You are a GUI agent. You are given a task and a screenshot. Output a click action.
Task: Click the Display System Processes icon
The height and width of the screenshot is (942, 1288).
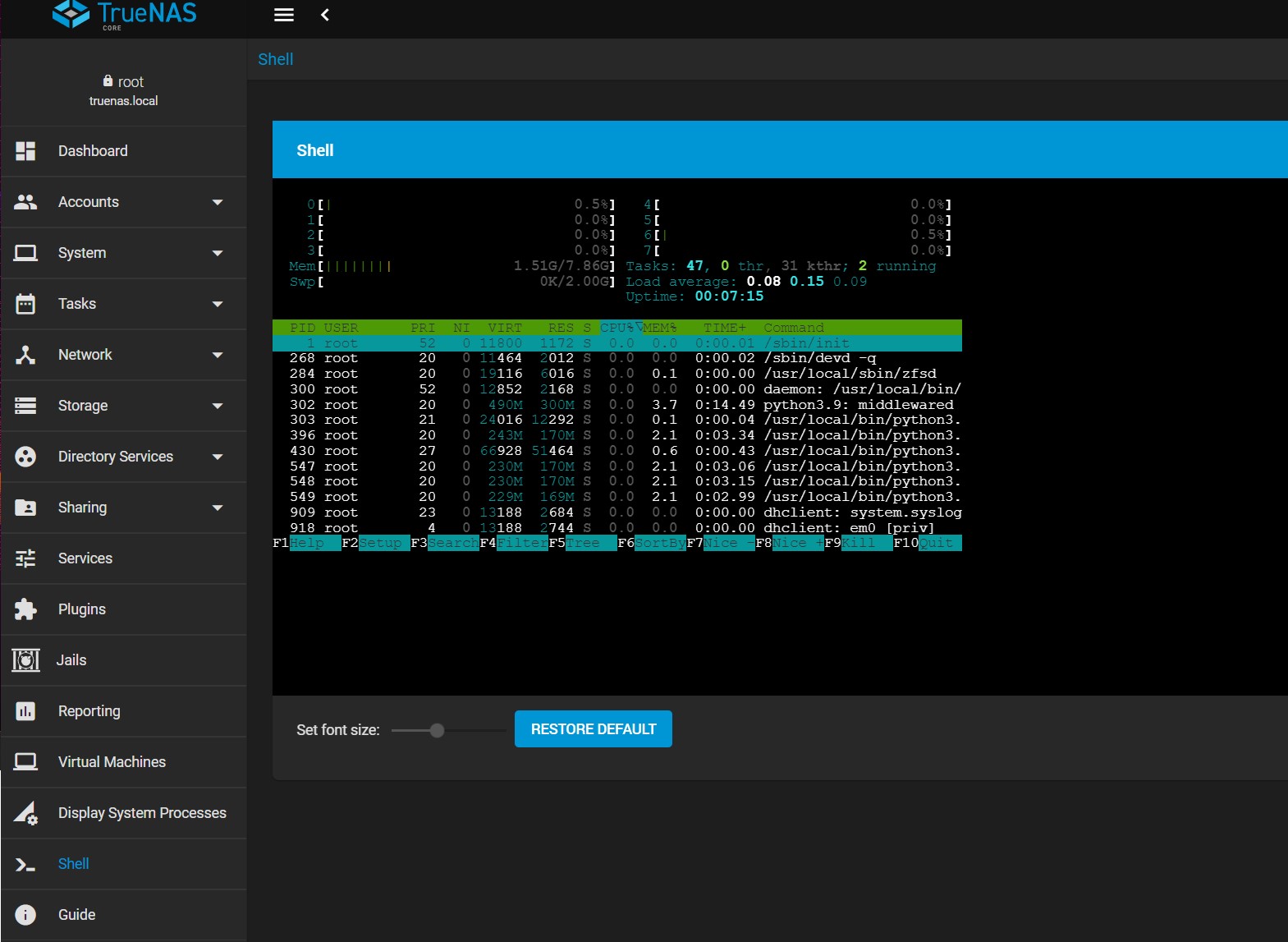[x=25, y=813]
